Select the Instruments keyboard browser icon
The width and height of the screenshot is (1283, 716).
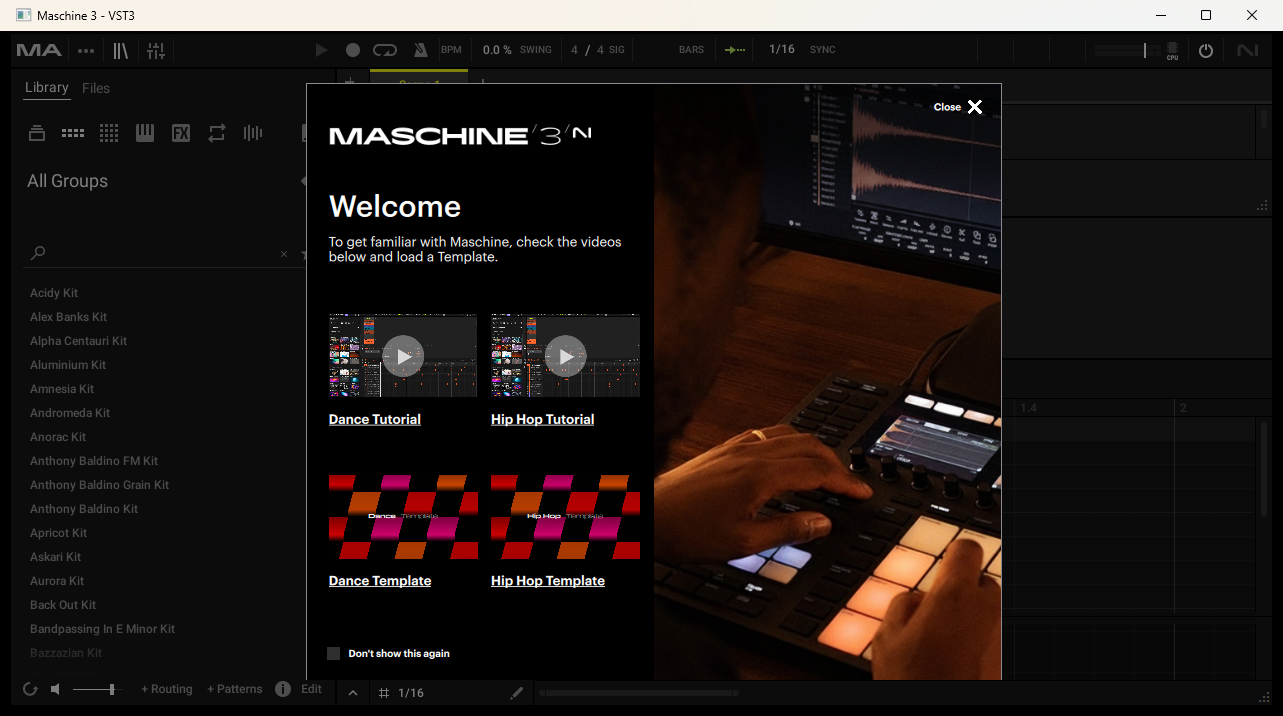tap(145, 133)
